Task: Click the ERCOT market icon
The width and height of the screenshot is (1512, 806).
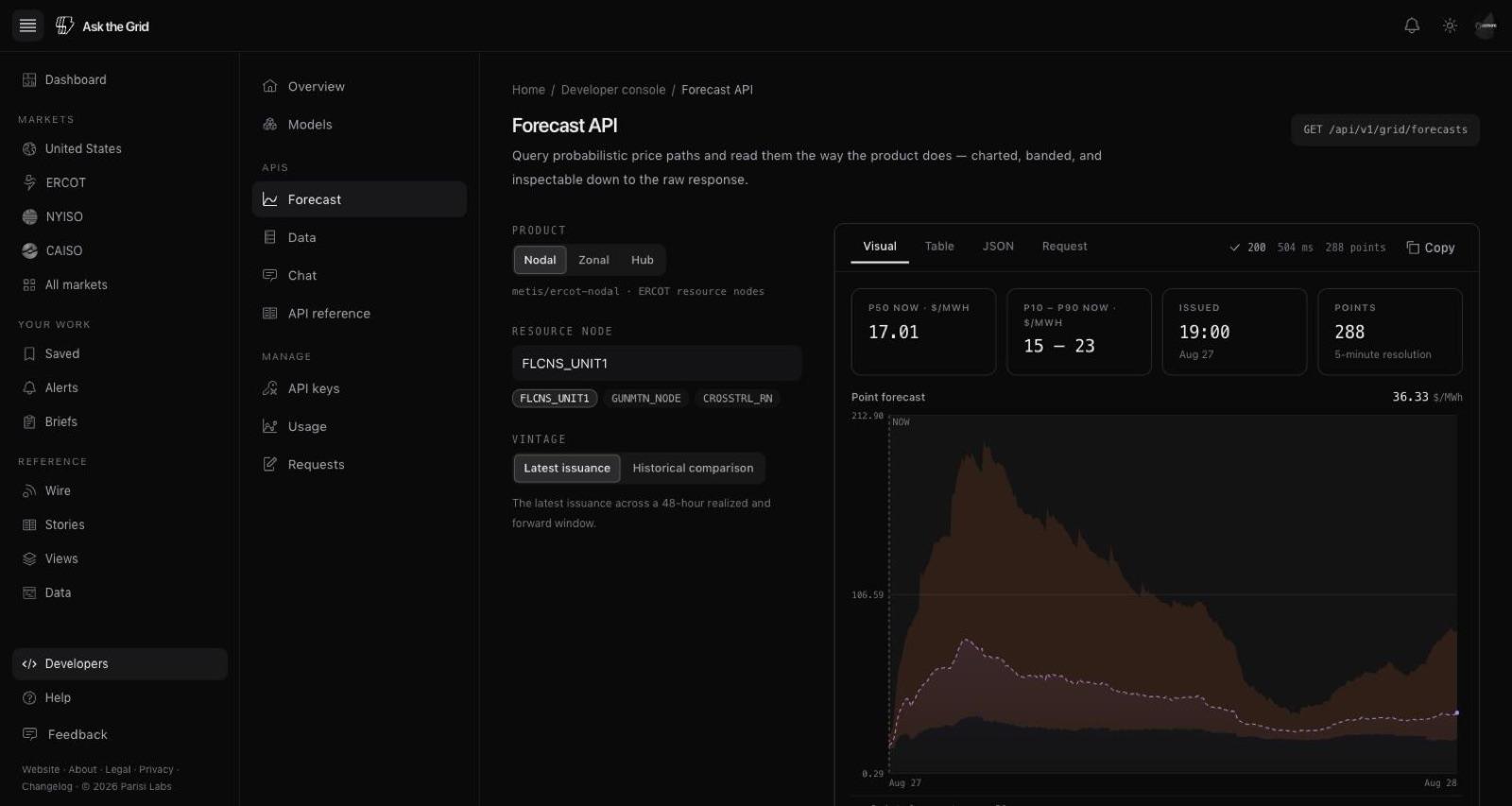Action: 29,183
